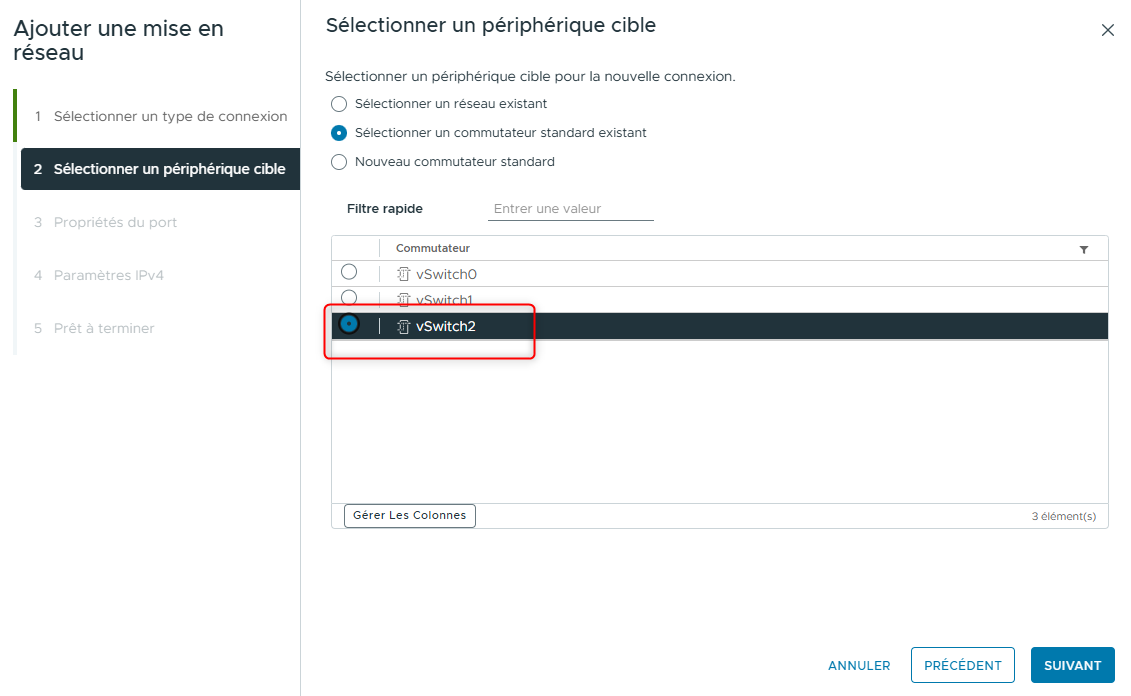Click the PRÉCÉDENT button
Screen dimensions: 1131x696
962,665
